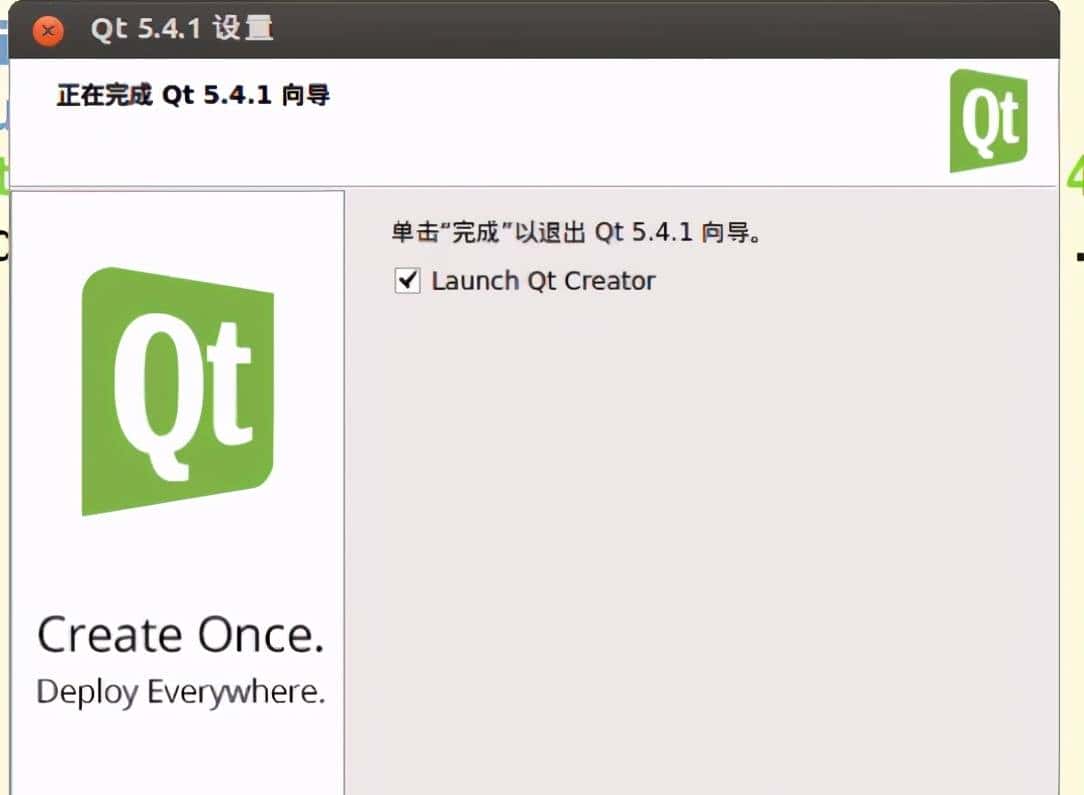1084x795 pixels.
Task: Click the checkmark beside Launch Qt Creator
Action: pyautogui.click(x=406, y=281)
